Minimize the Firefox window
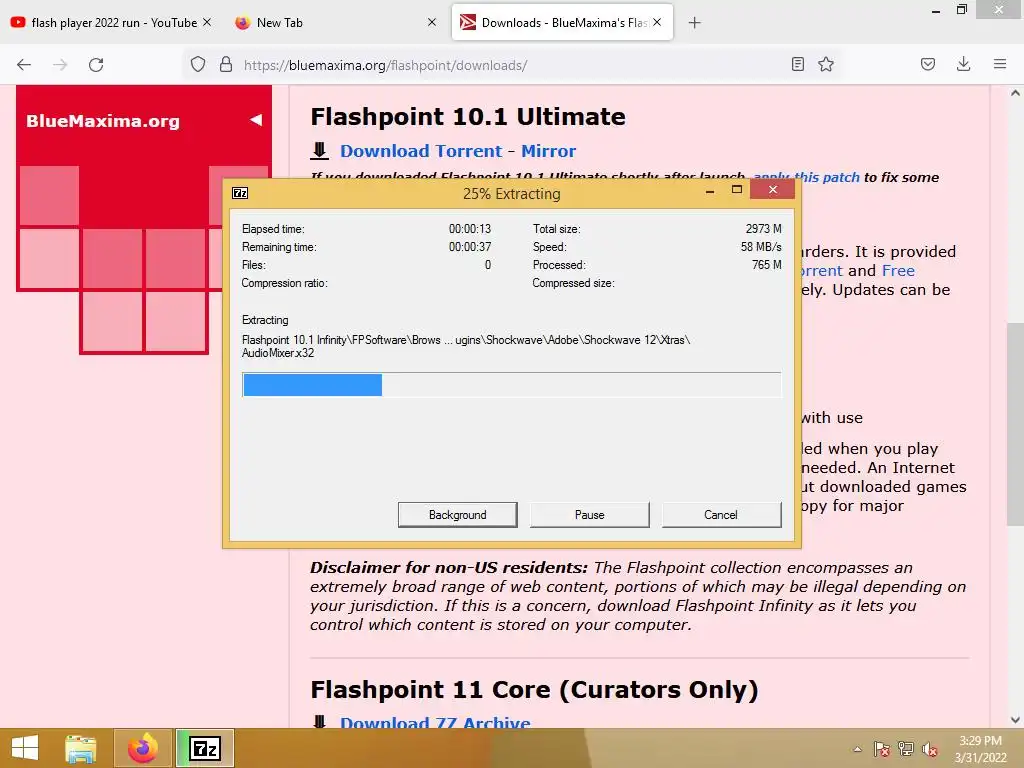Image resolution: width=1024 pixels, height=768 pixels. pyautogui.click(x=936, y=10)
